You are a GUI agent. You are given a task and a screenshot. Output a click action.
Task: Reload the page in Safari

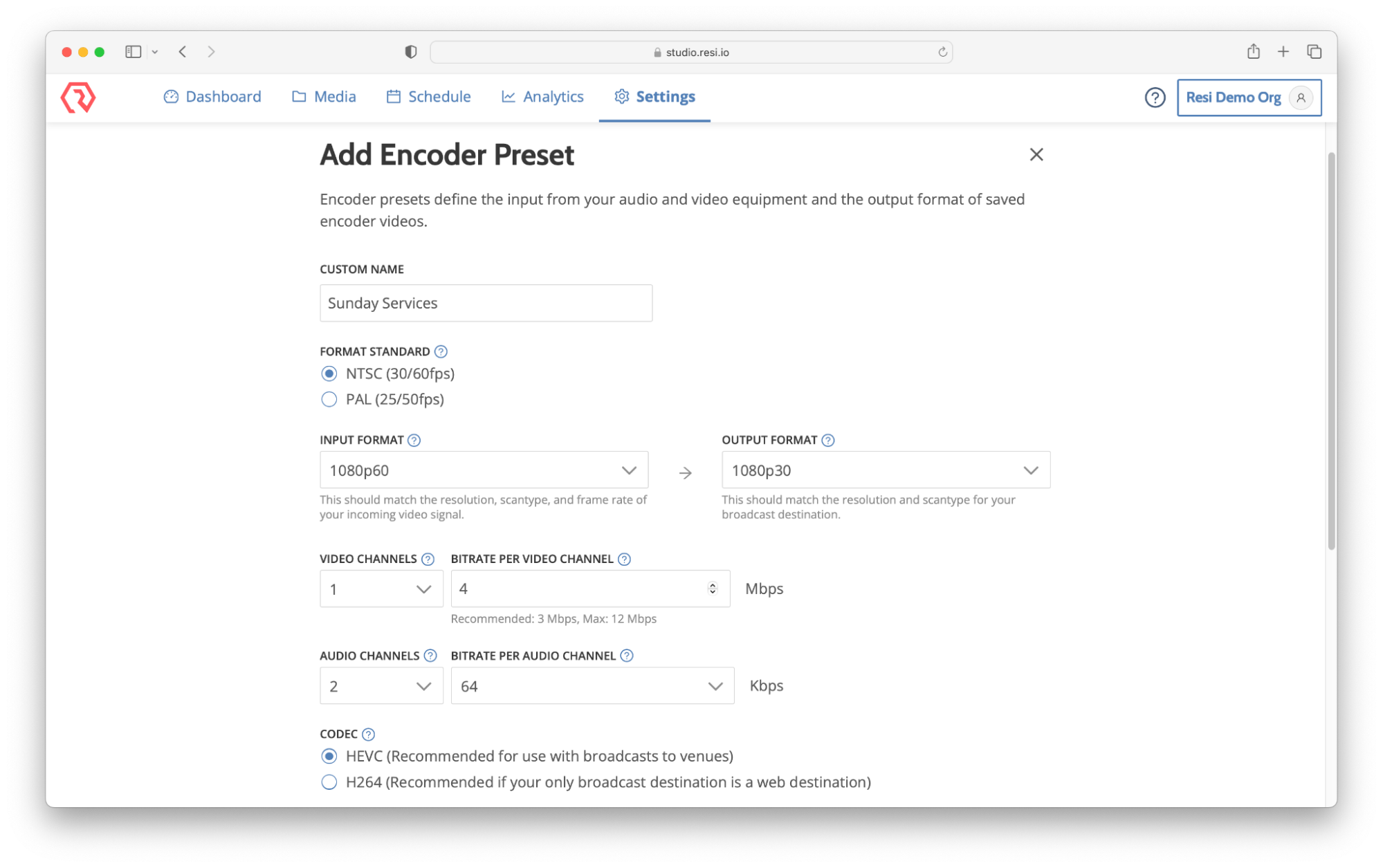pos(942,52)
